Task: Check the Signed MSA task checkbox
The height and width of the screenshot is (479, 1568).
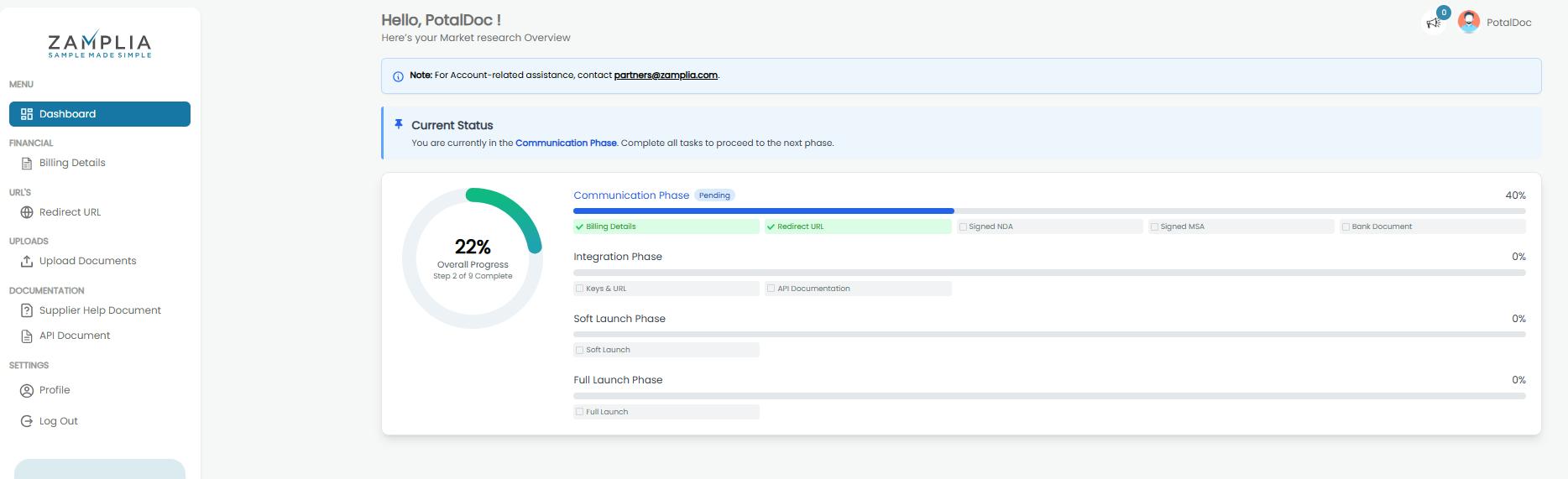Action: pyautogui.click(x=1154, y=227)
